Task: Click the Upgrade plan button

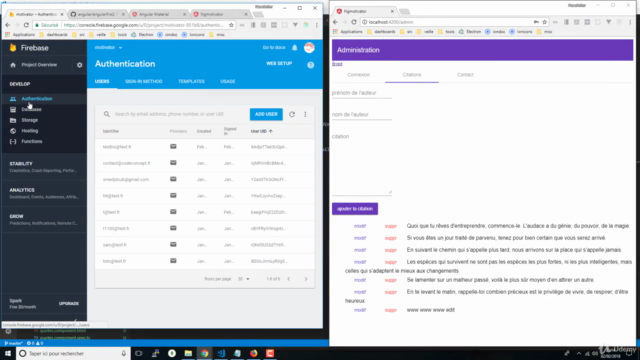Action: point(69,304)
